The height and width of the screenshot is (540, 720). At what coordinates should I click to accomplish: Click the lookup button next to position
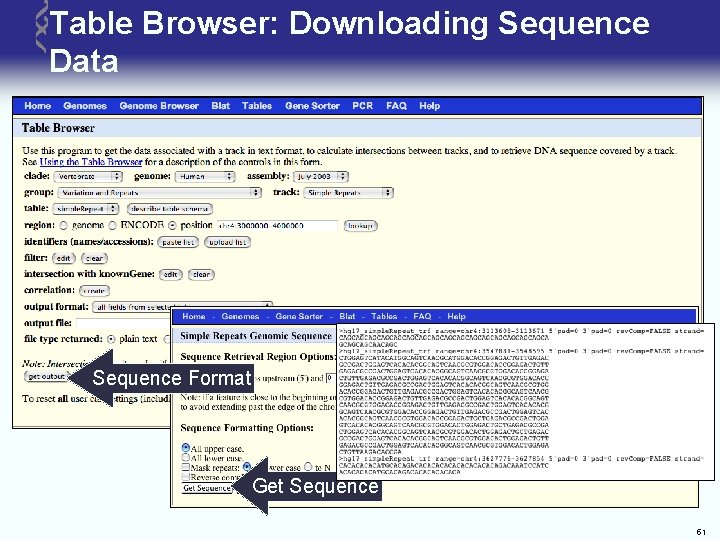[x=360, y=226]
